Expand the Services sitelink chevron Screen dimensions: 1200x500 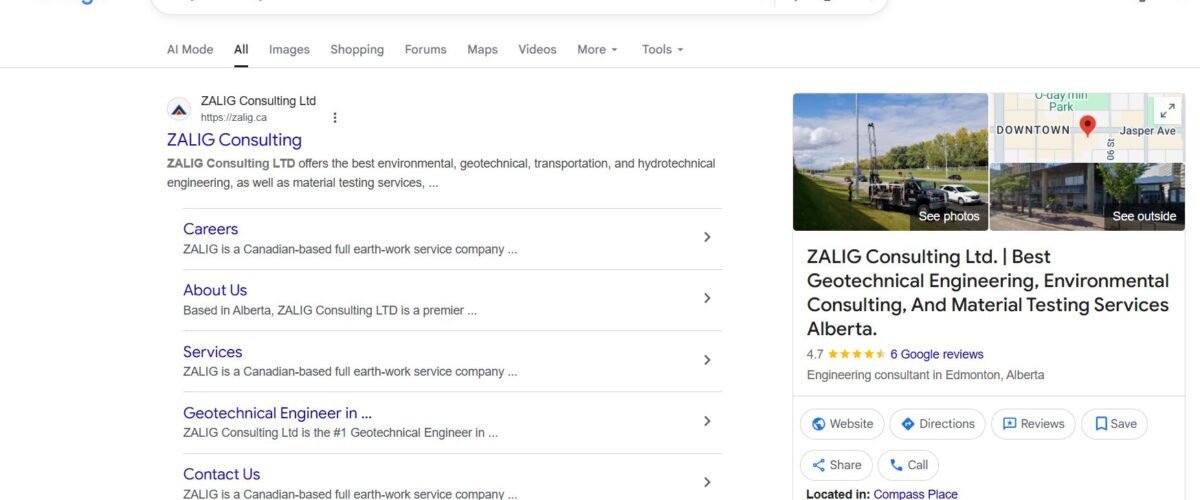coord(707,360)
